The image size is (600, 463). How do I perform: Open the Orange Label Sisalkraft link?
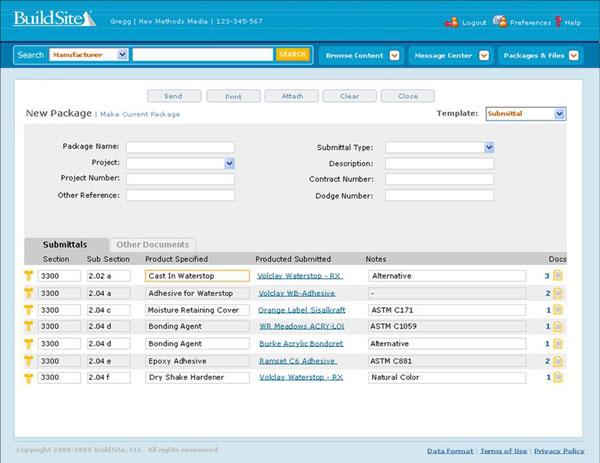(x=302, y=310)
